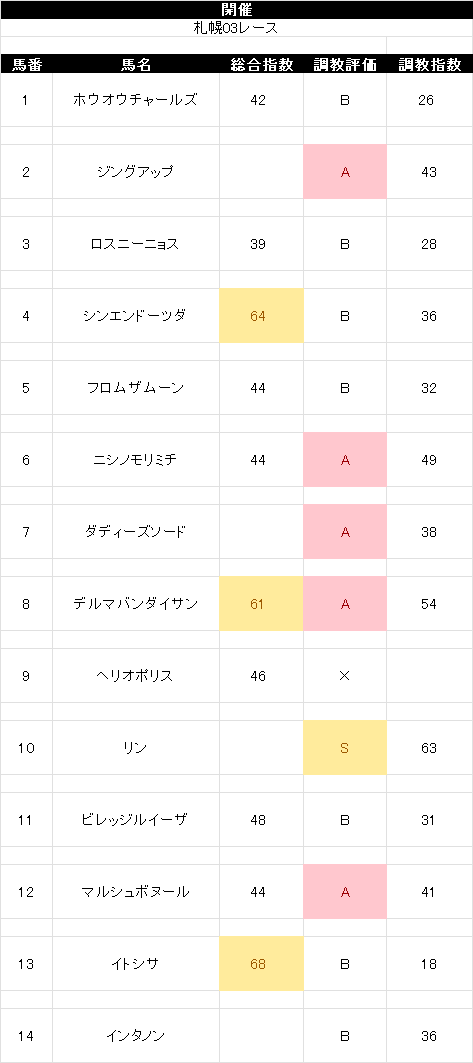Click the 馬名 column header

pos(136,65)
